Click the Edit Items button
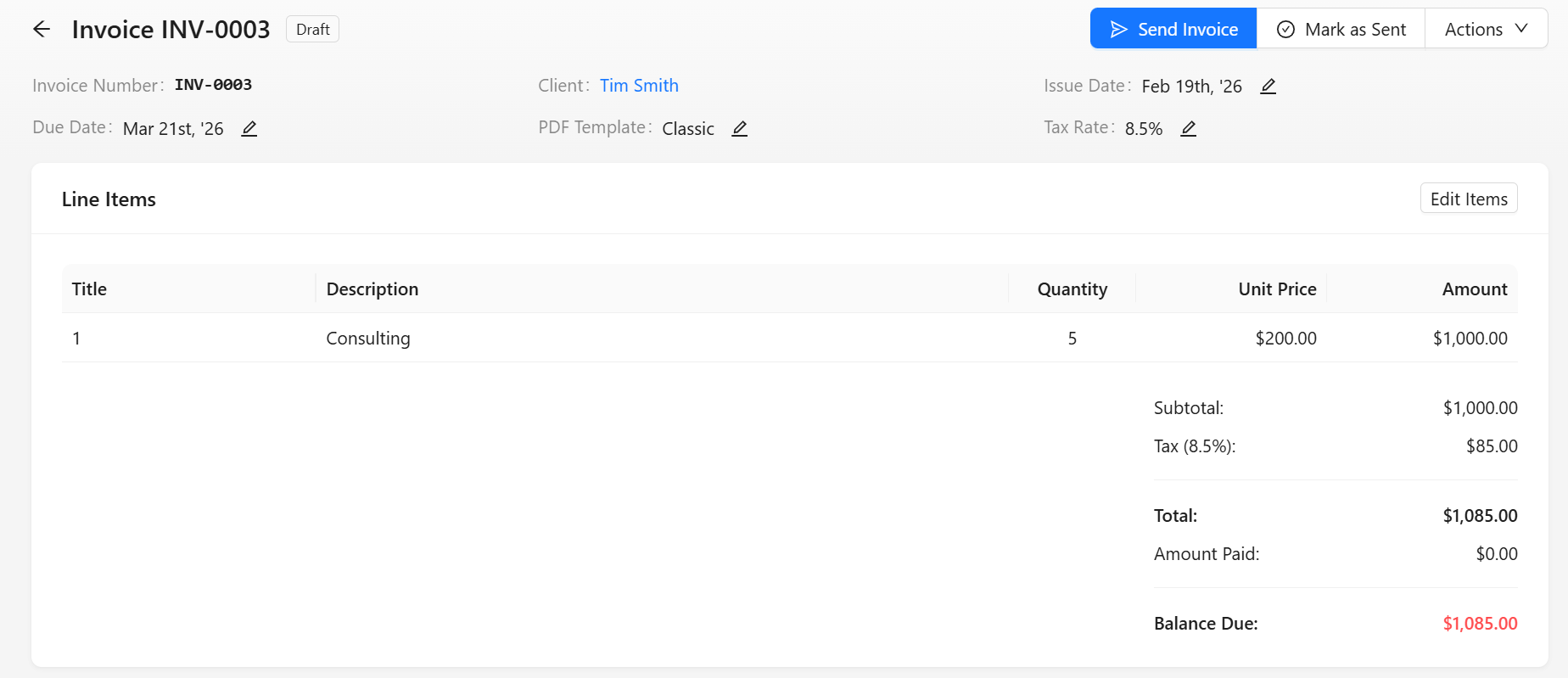 (1469, 199)
